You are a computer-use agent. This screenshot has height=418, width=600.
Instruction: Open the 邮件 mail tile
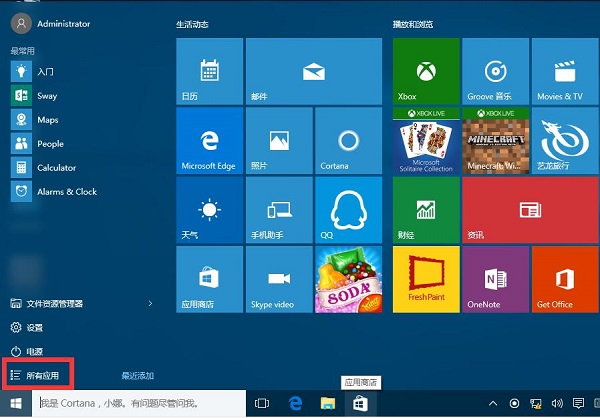(x=314, y=71)
